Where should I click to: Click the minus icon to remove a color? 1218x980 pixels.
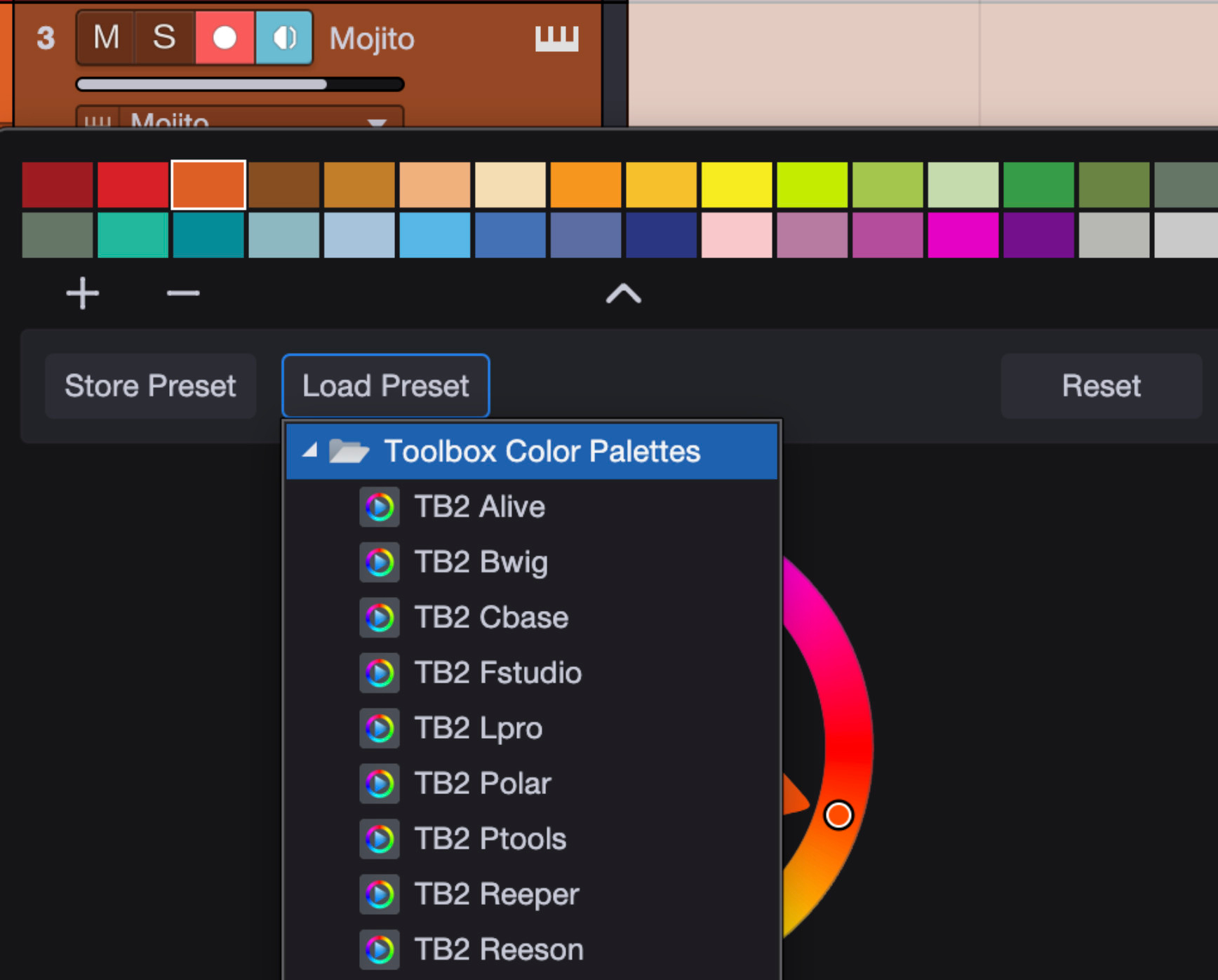[x=183, y=293]
